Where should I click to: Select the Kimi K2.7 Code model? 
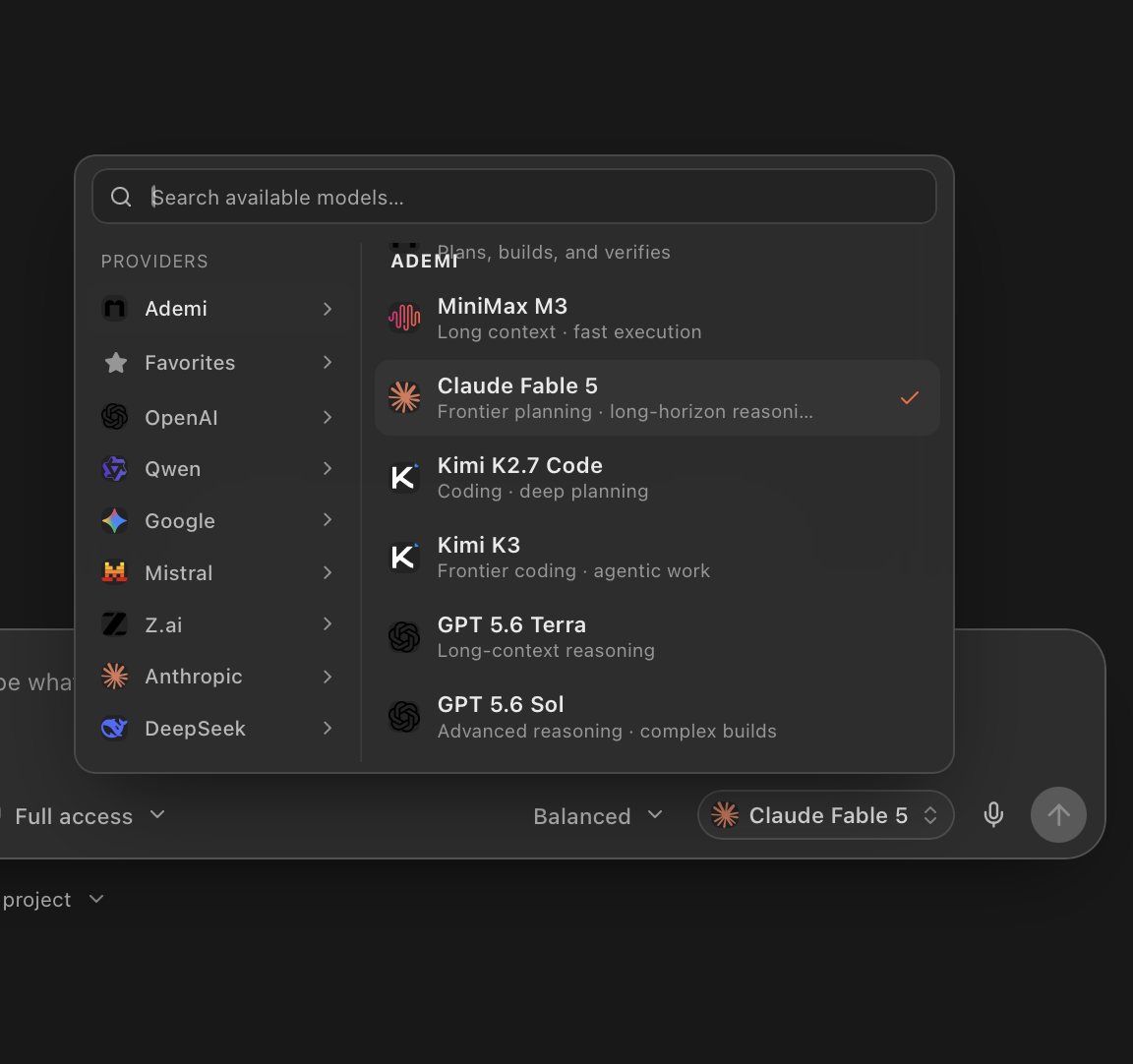(x=657, y=478)
